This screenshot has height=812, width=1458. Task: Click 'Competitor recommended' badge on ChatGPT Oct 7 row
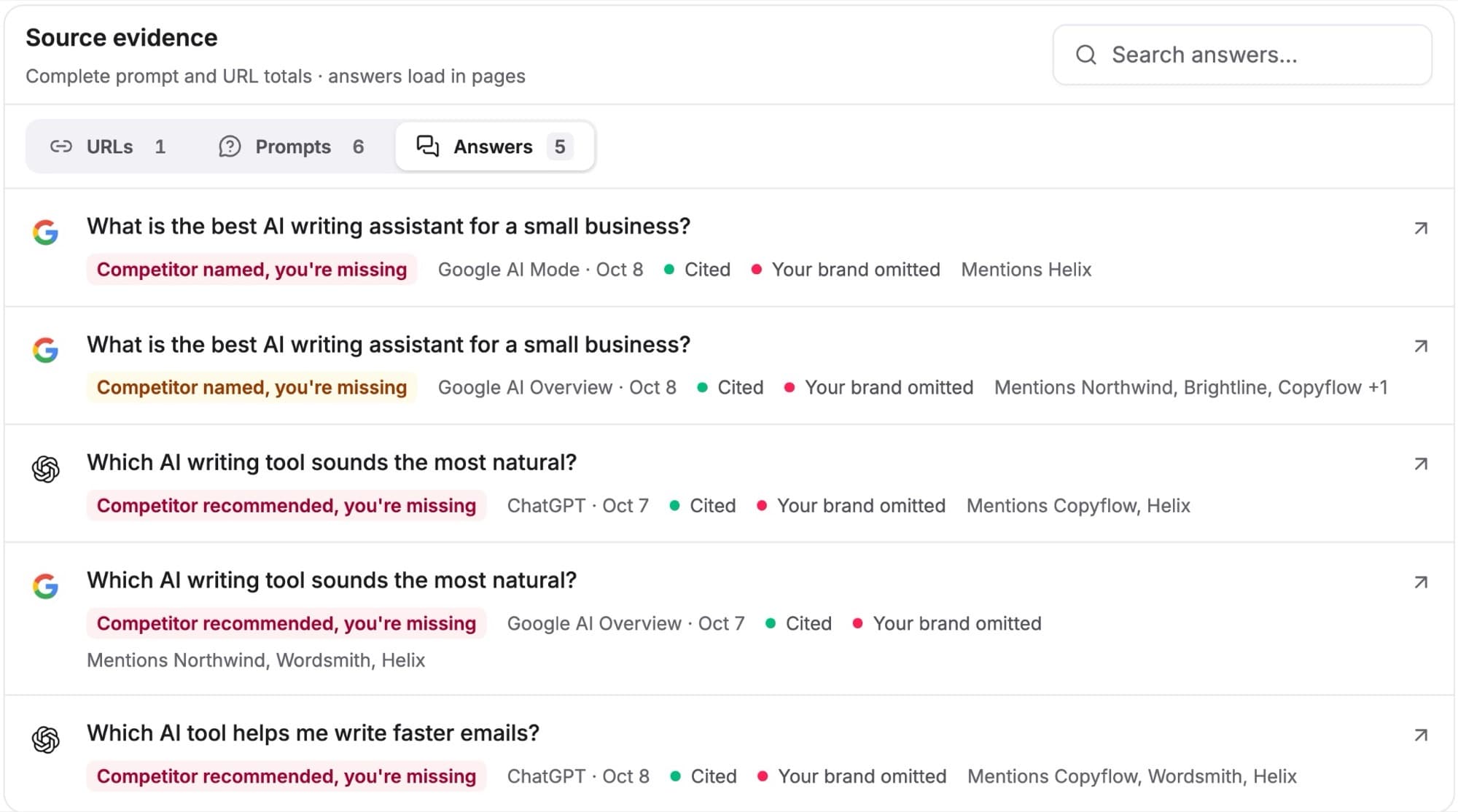(286, 506)
